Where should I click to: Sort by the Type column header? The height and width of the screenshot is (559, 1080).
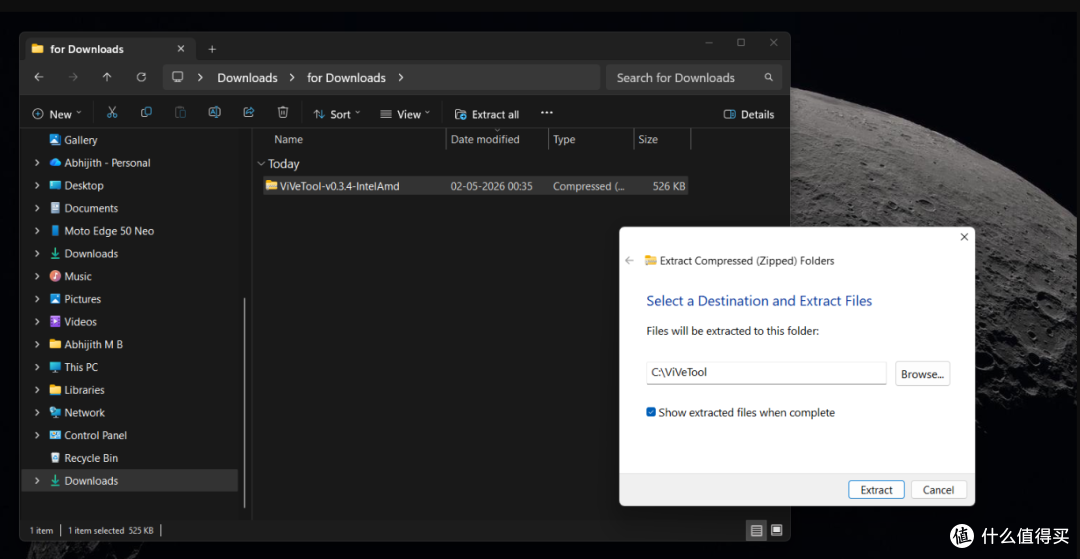(564, 139)
